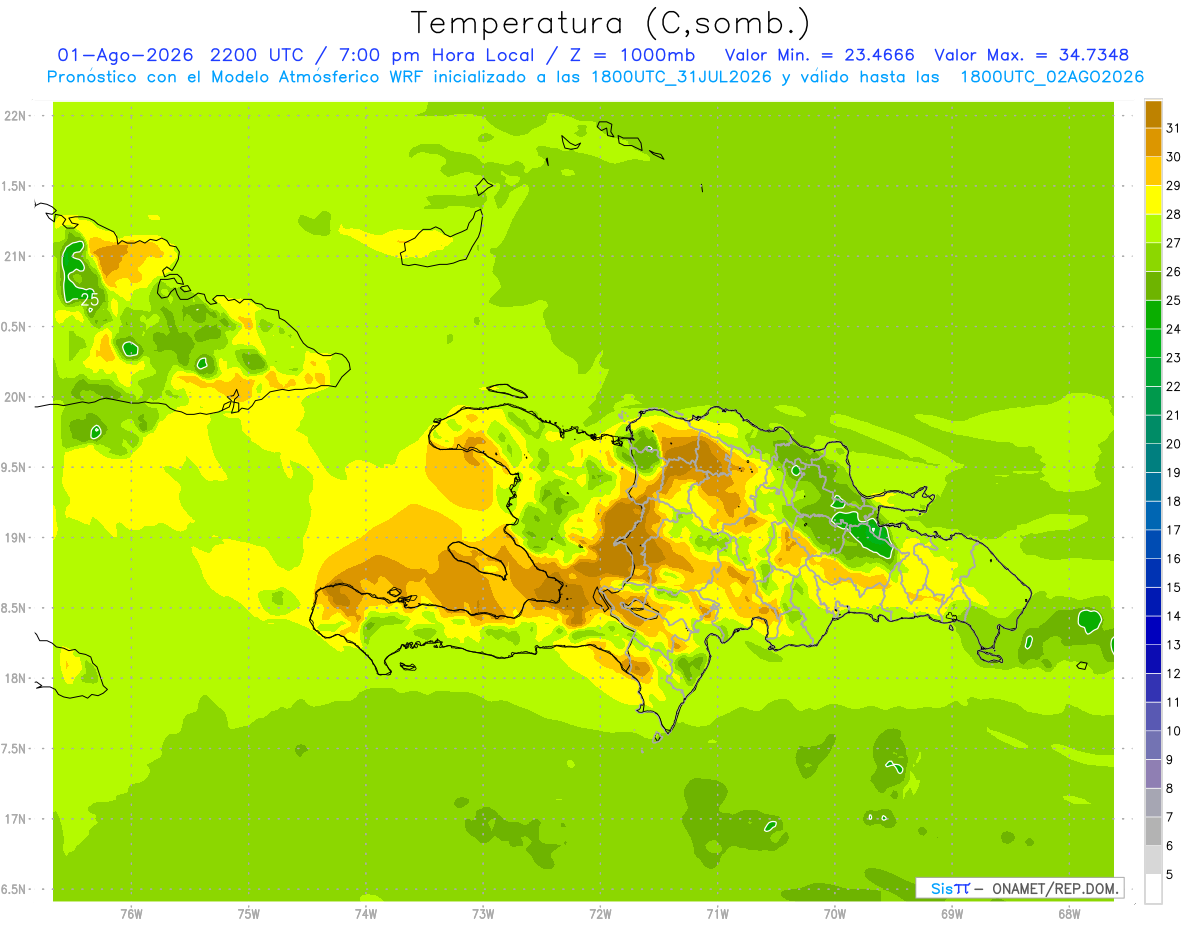This screenshot has height=927, width=1200.
Task: Click the "22N" latitude label
Action: (x=16, y=116)
